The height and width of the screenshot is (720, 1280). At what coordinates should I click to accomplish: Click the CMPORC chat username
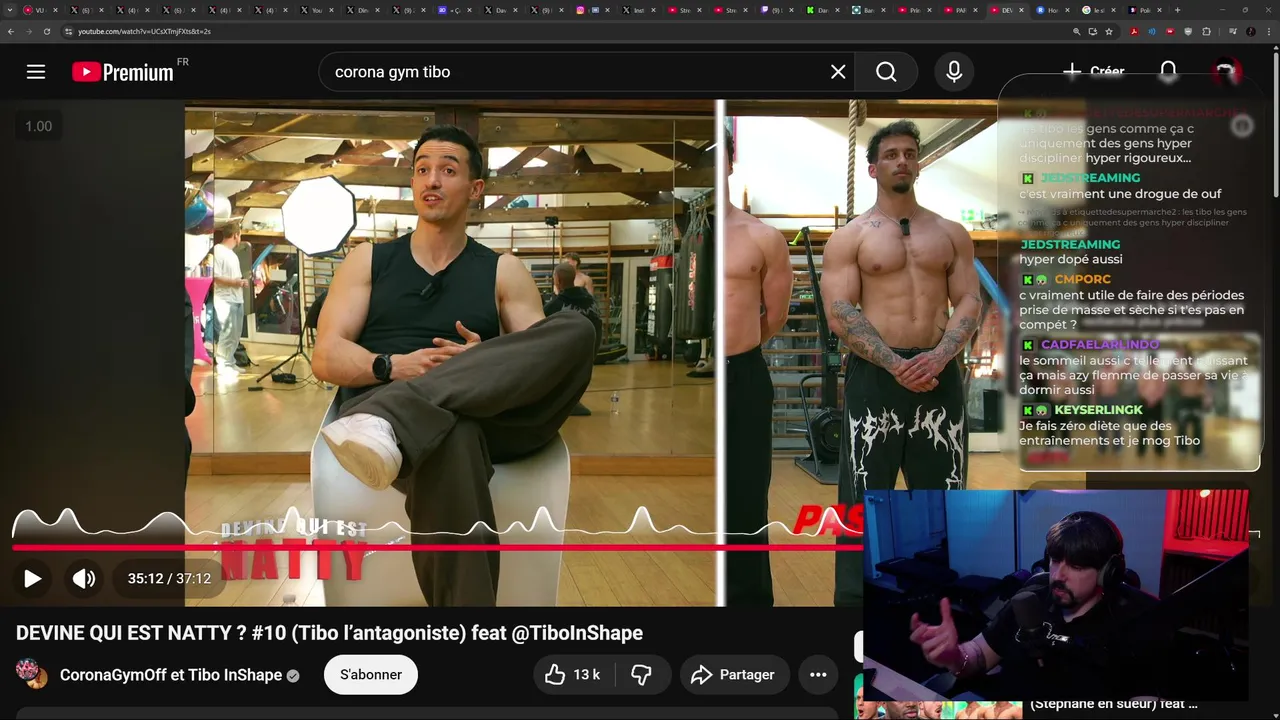(1082, 280)
